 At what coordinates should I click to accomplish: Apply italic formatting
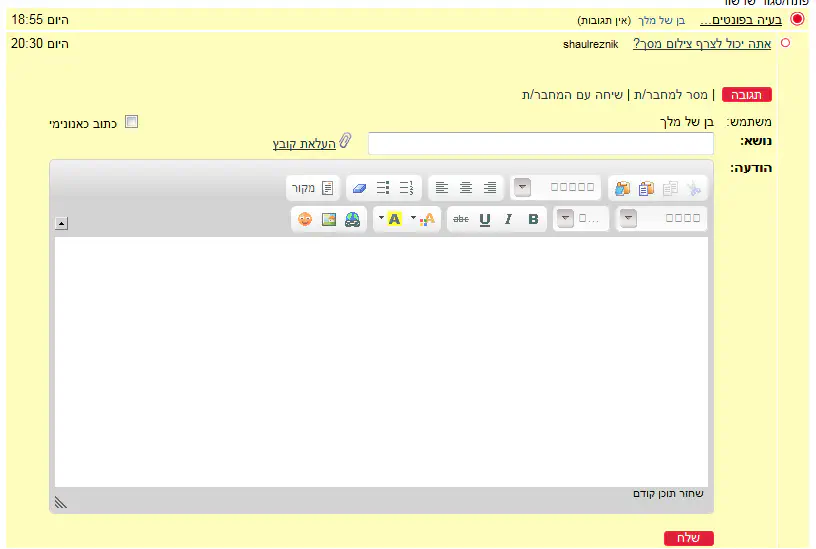click(509, 219)
